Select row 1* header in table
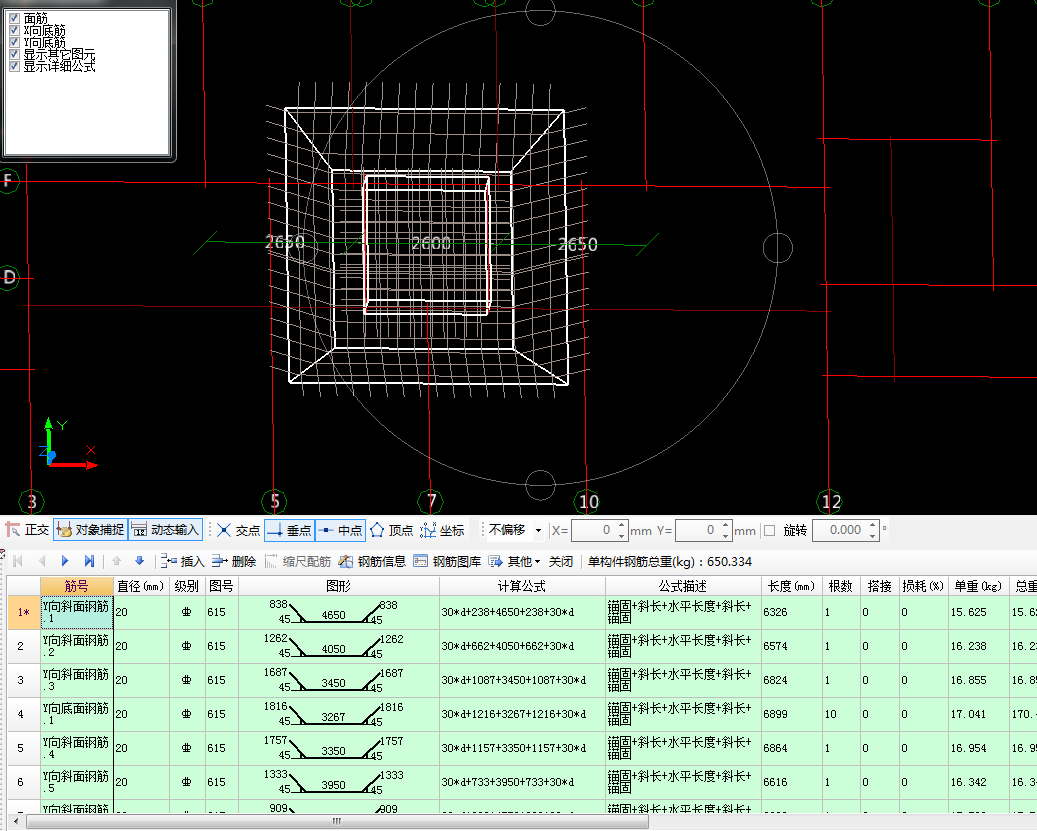The image size is (1037, 831). coord(24,612)
